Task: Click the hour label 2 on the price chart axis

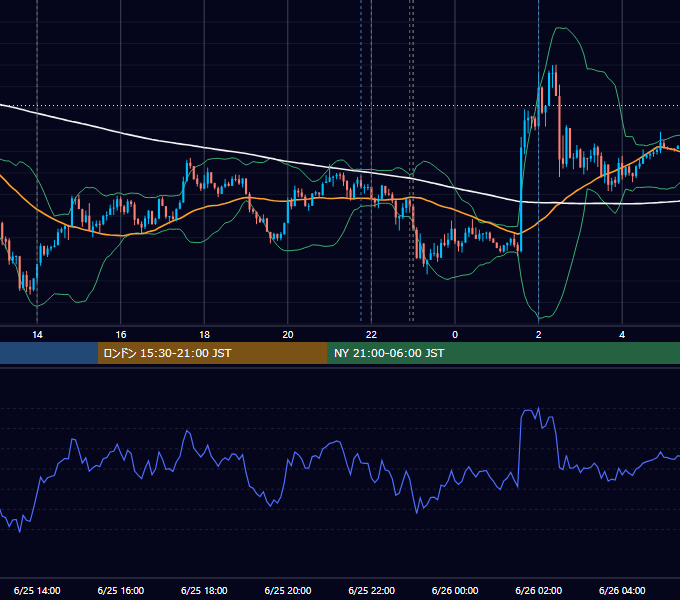Action: [539, 335]
